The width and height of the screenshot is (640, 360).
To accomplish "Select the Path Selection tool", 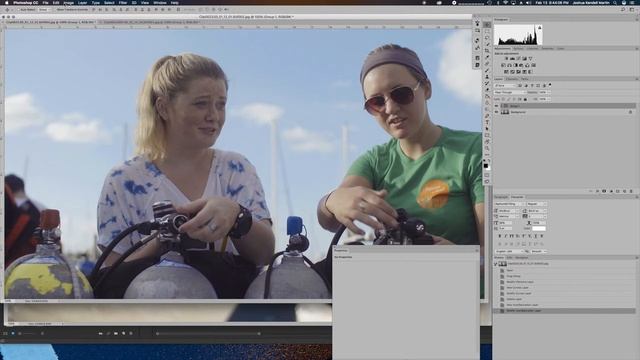I will click(487, 129).
